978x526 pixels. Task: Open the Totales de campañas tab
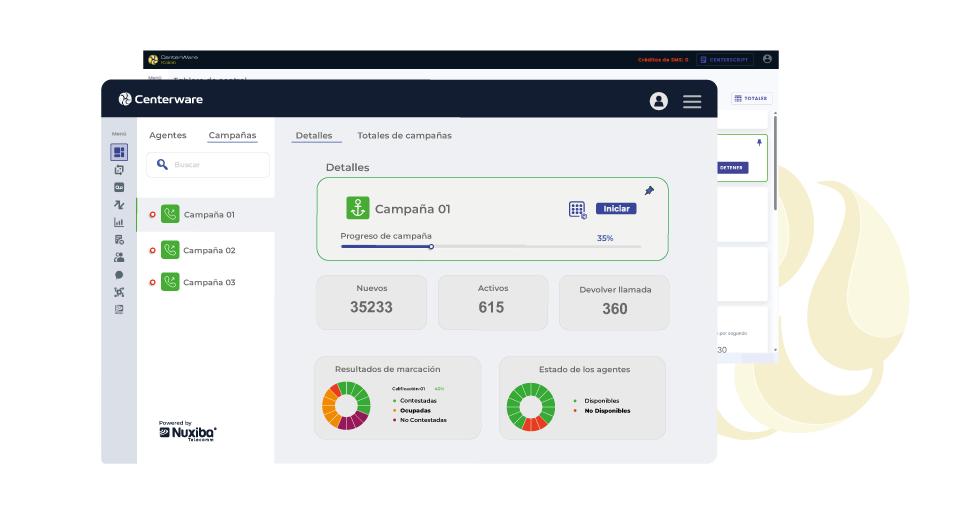click(404, 135)
